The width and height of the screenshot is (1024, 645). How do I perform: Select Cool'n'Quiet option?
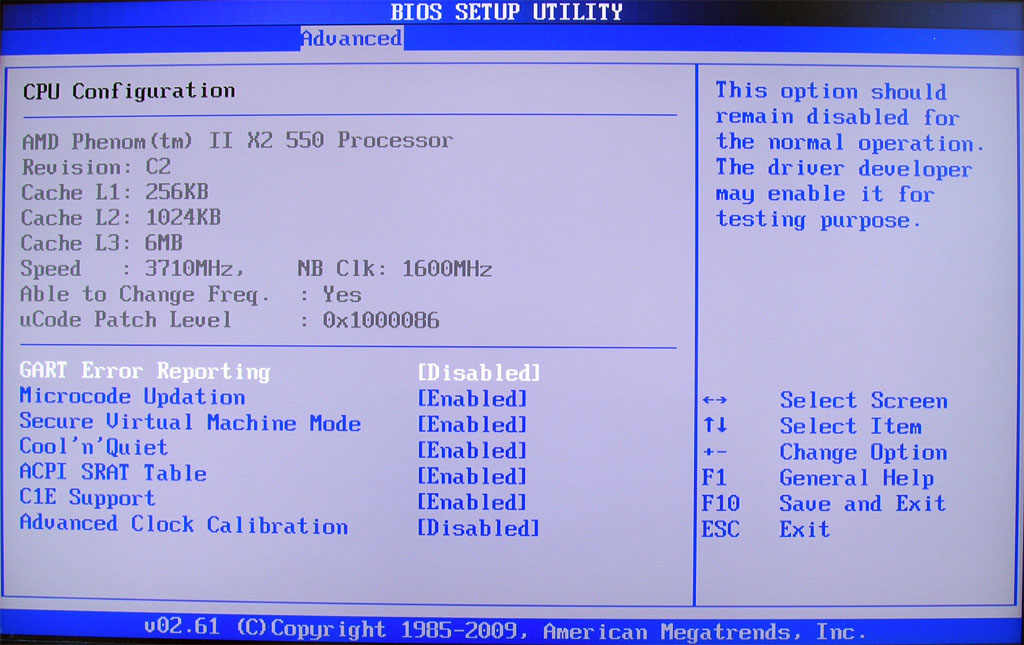[94, 447]
